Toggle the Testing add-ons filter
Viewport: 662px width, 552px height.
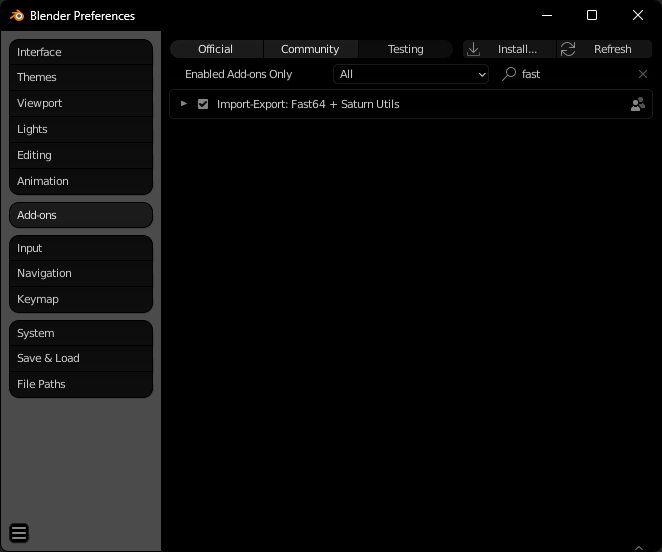[405, 49]
